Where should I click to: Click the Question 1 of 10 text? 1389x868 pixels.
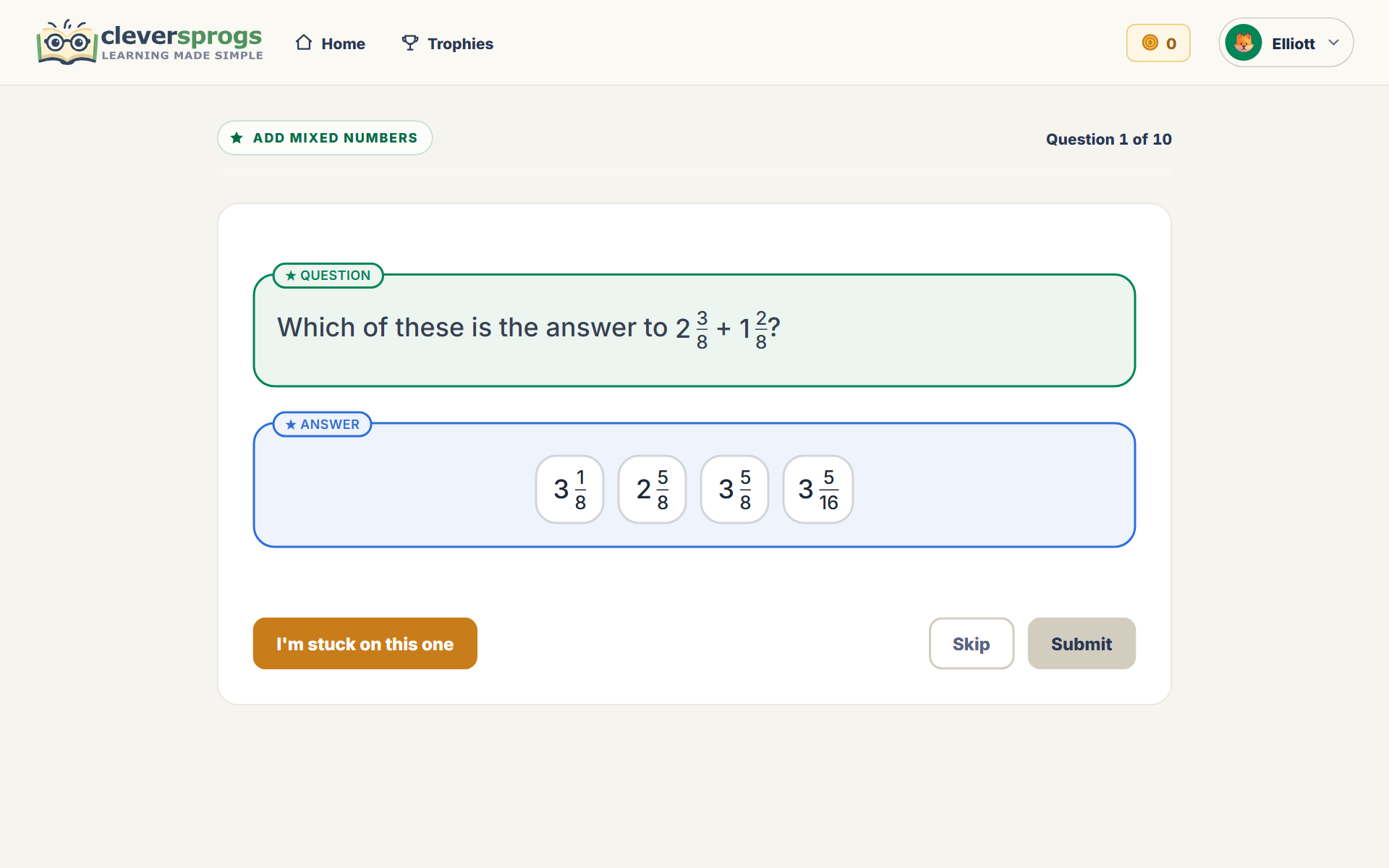coord(1108,139)
